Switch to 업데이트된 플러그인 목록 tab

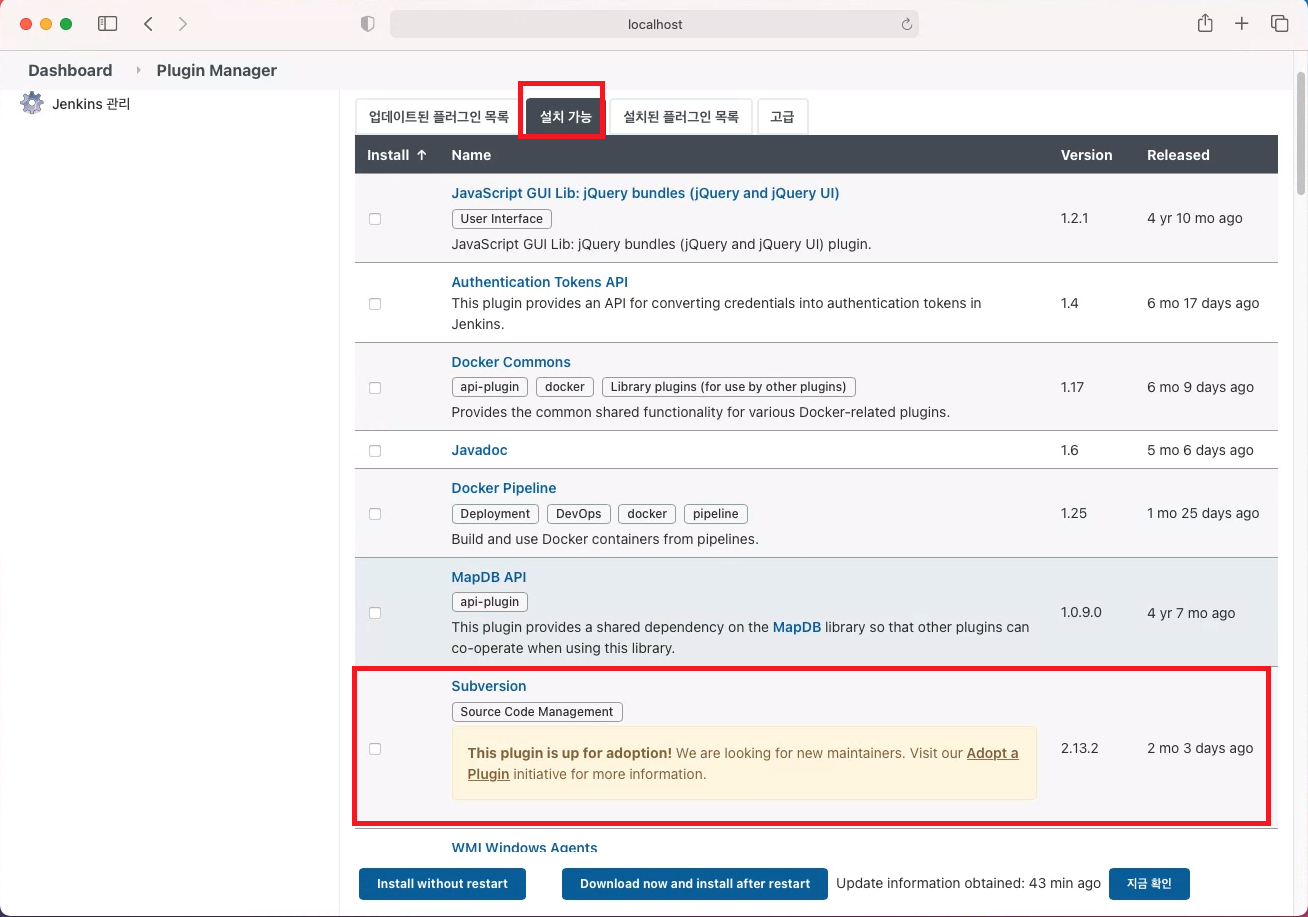tap(439, 117)
